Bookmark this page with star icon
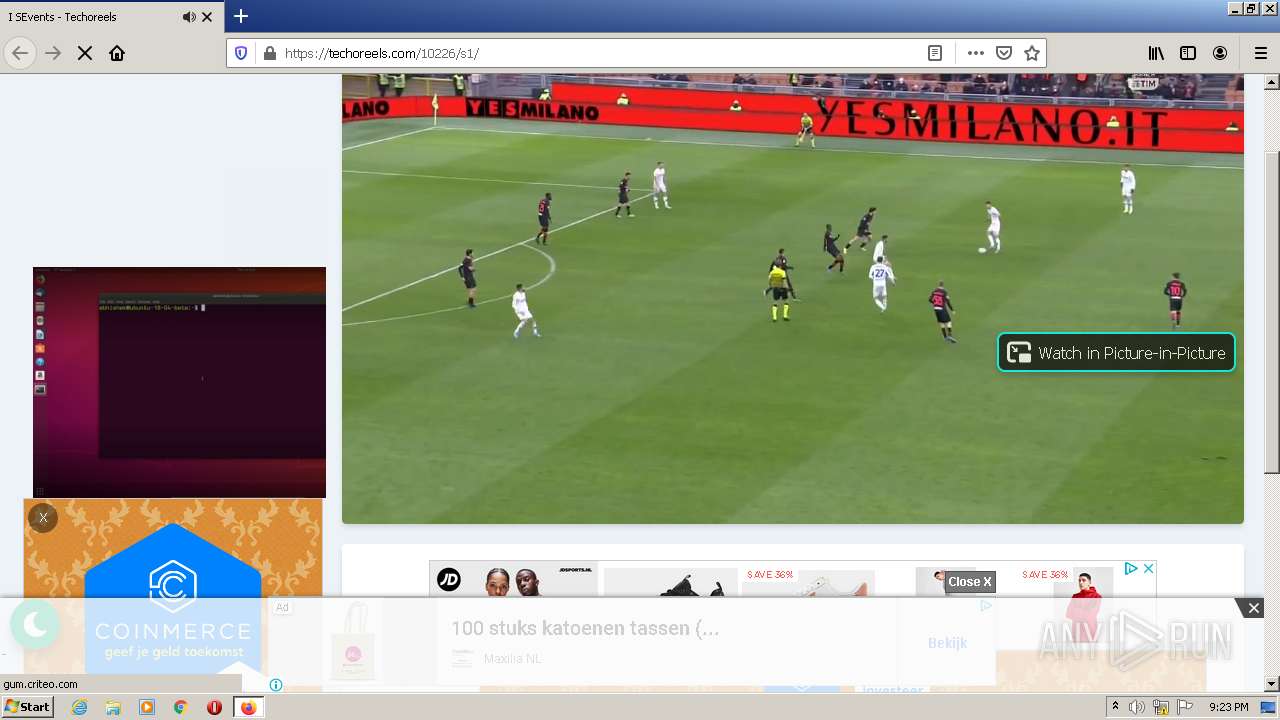The image size is (1280, 720). tap(1032, 53)
